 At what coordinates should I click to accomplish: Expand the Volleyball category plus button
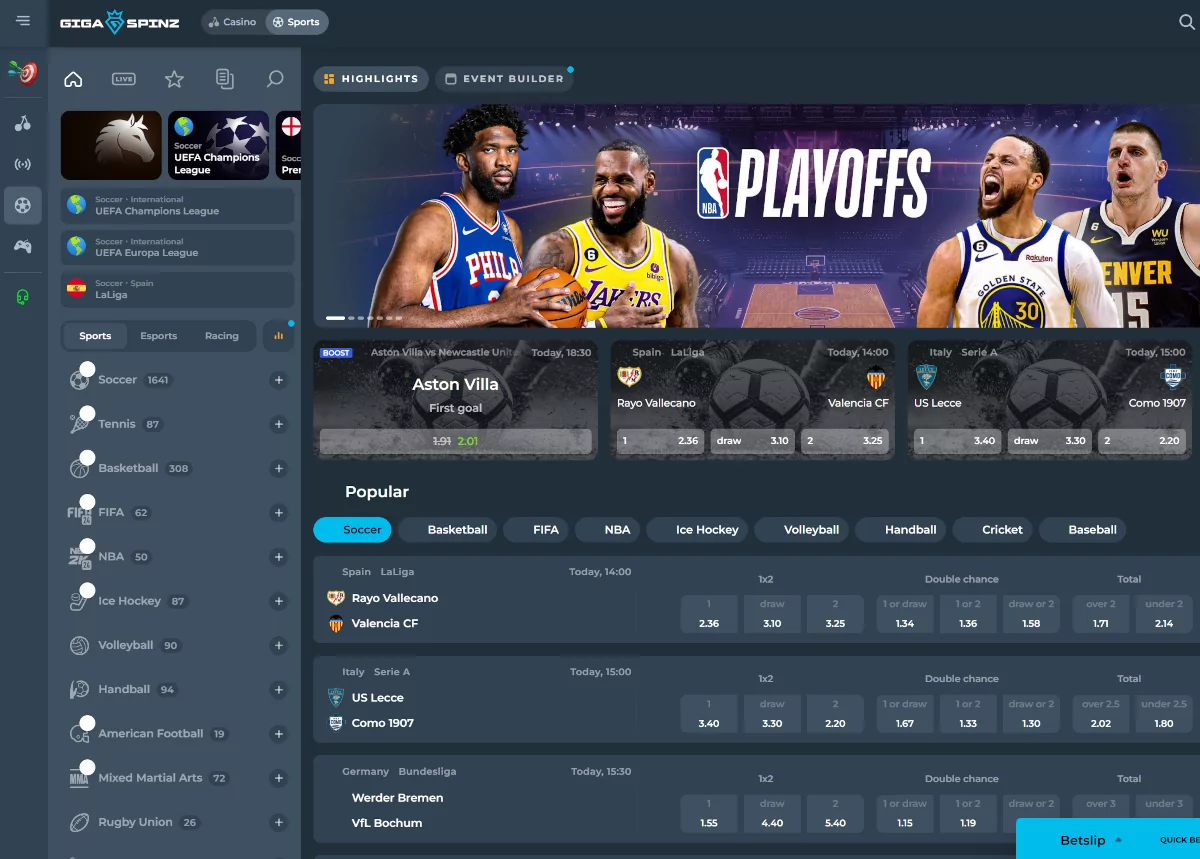click(x=279, y=645)
